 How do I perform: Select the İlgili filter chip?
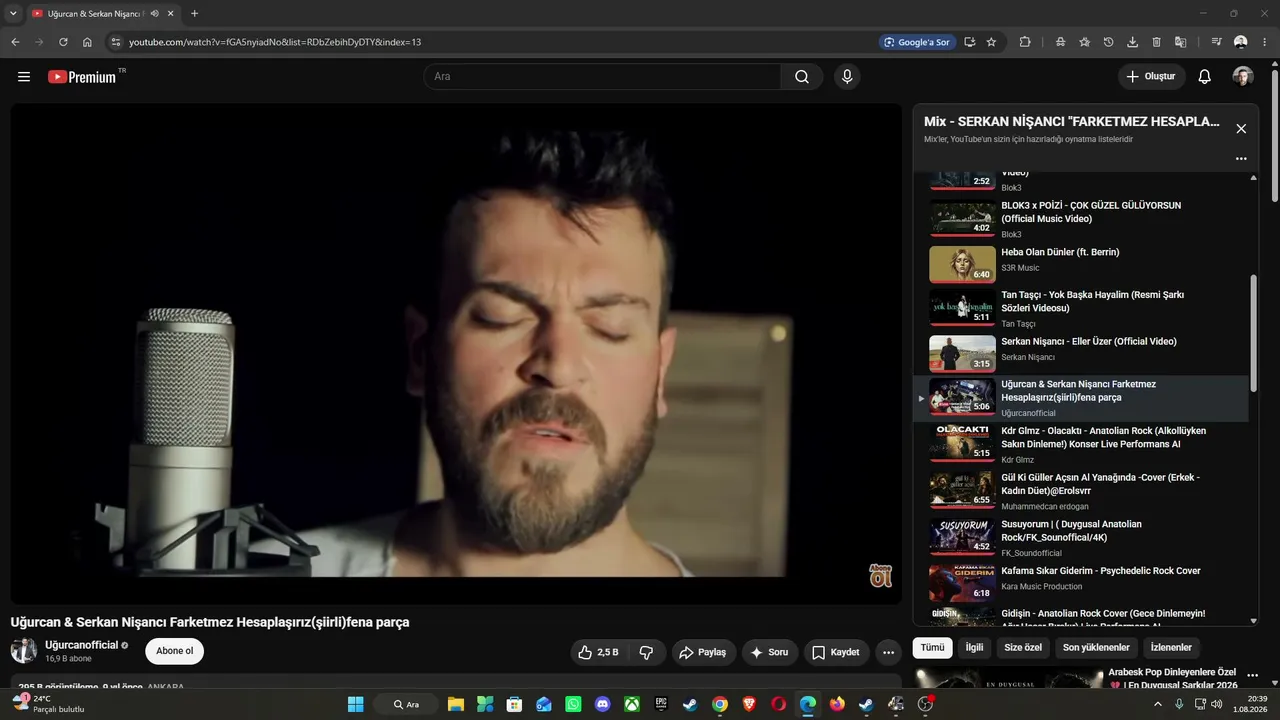[x=974, y=648]
